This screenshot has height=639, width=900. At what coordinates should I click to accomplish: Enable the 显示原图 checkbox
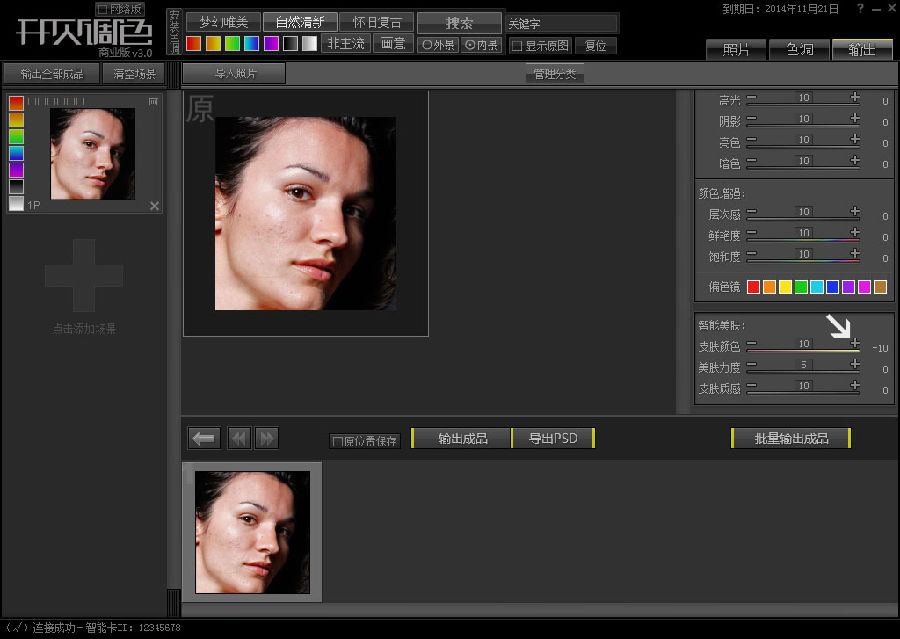click(516, 46)
